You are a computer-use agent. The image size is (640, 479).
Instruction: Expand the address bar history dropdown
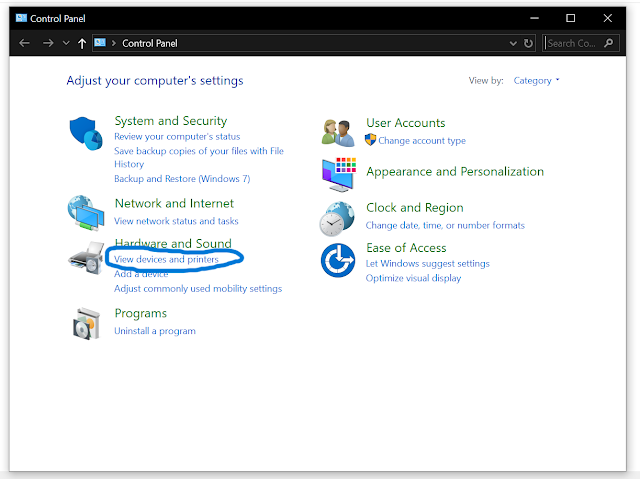(513, 43)
